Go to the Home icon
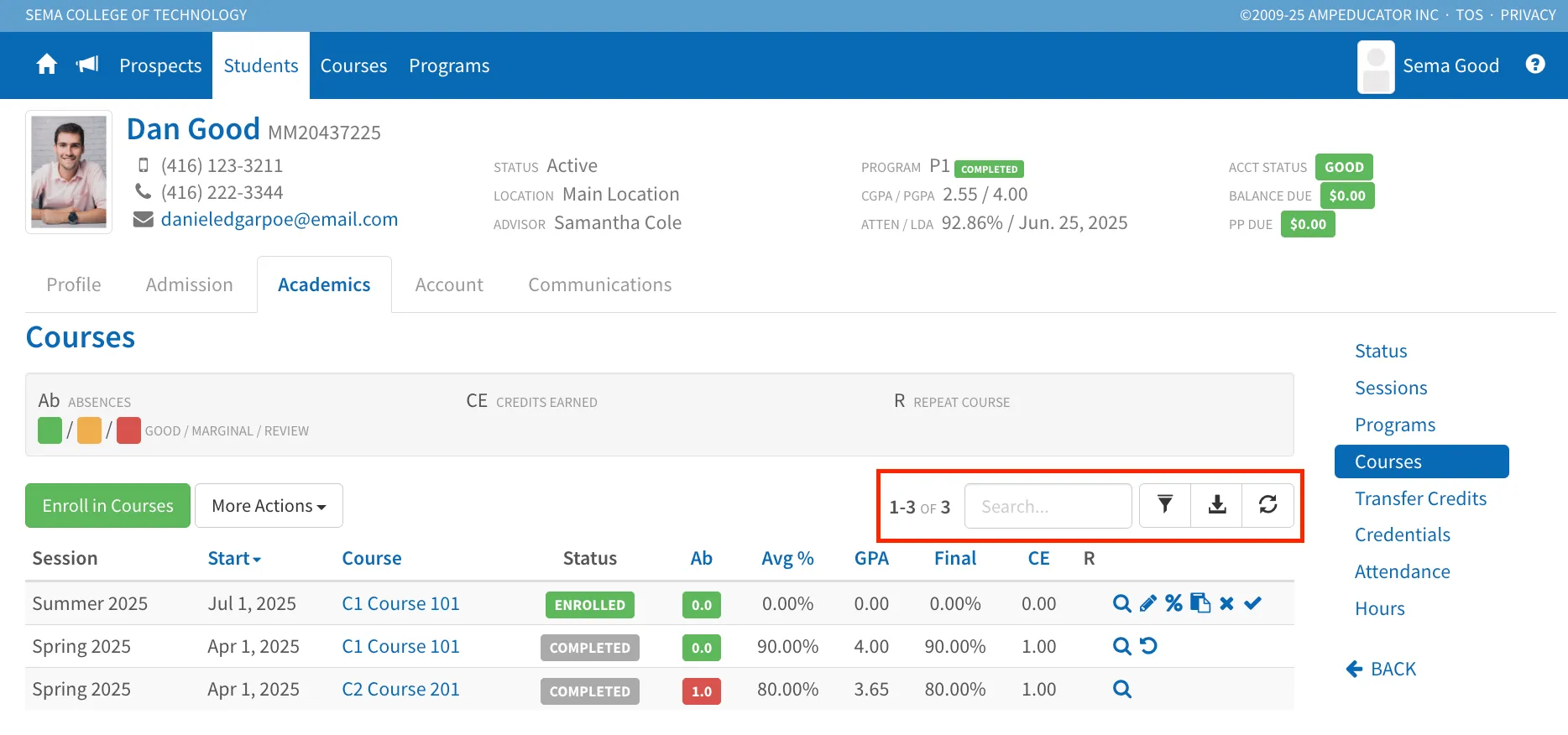This screenshot has height=735, width=1568. click(x=47, y=65)
